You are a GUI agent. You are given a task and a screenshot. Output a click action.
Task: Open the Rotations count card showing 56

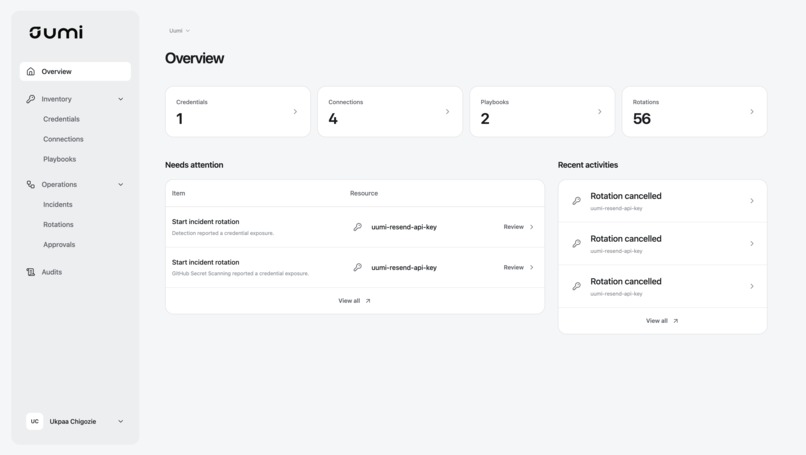[x=694, y=112]
